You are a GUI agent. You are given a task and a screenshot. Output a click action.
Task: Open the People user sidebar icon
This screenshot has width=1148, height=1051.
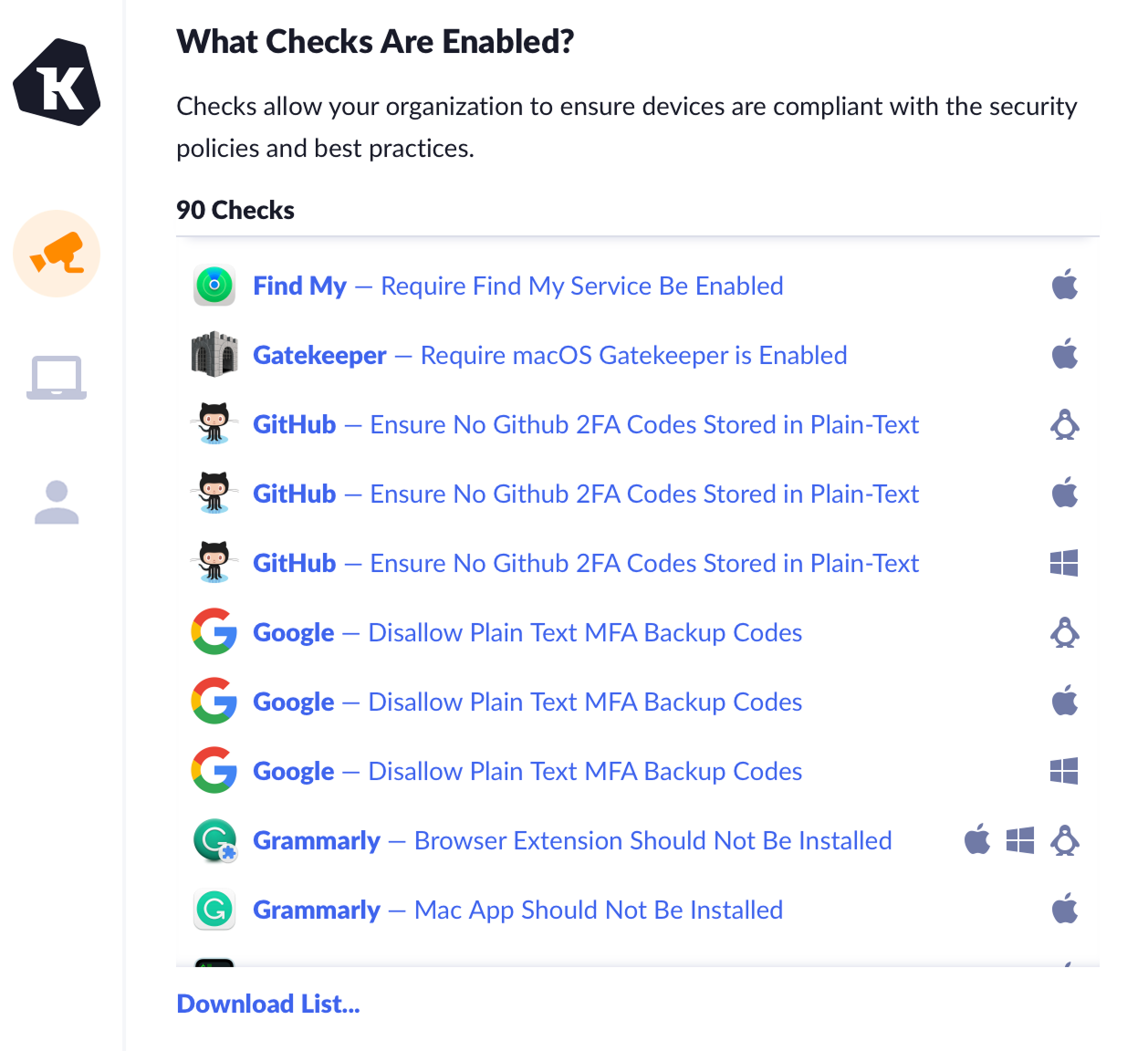coord(57,502)
